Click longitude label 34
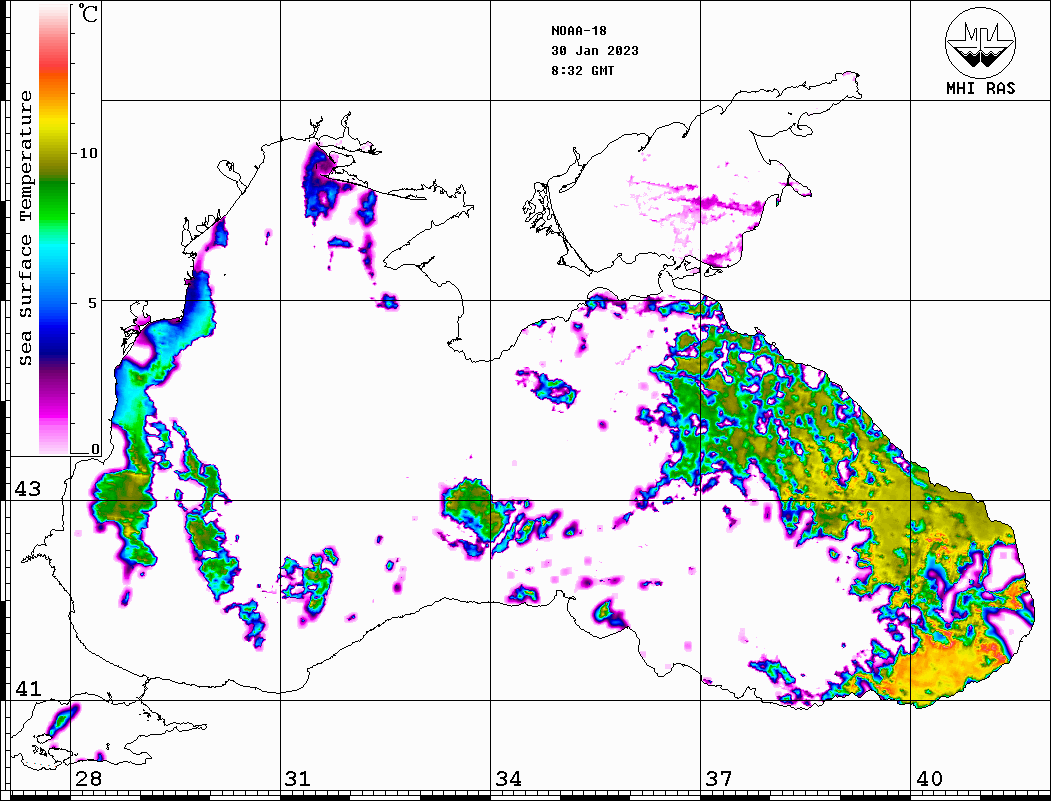The height and width of the screenshot is (801, 1051). click(x=508, y=779)
